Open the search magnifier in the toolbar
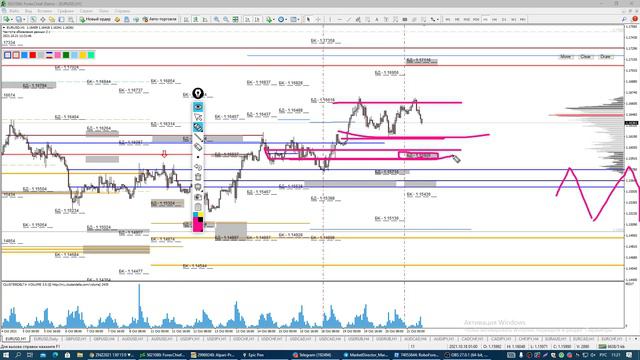This screenshot has height=360, width=640. click(624, 19)
